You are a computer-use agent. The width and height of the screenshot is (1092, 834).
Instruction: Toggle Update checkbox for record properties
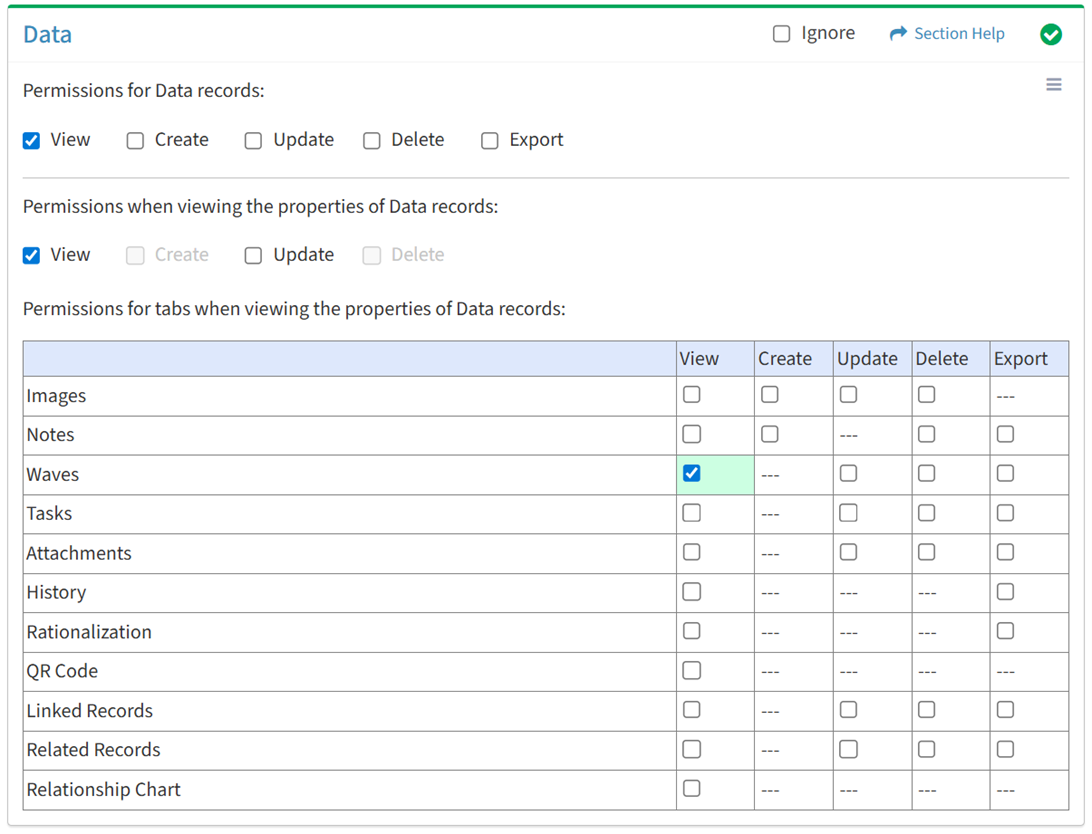tap(254, 256)
